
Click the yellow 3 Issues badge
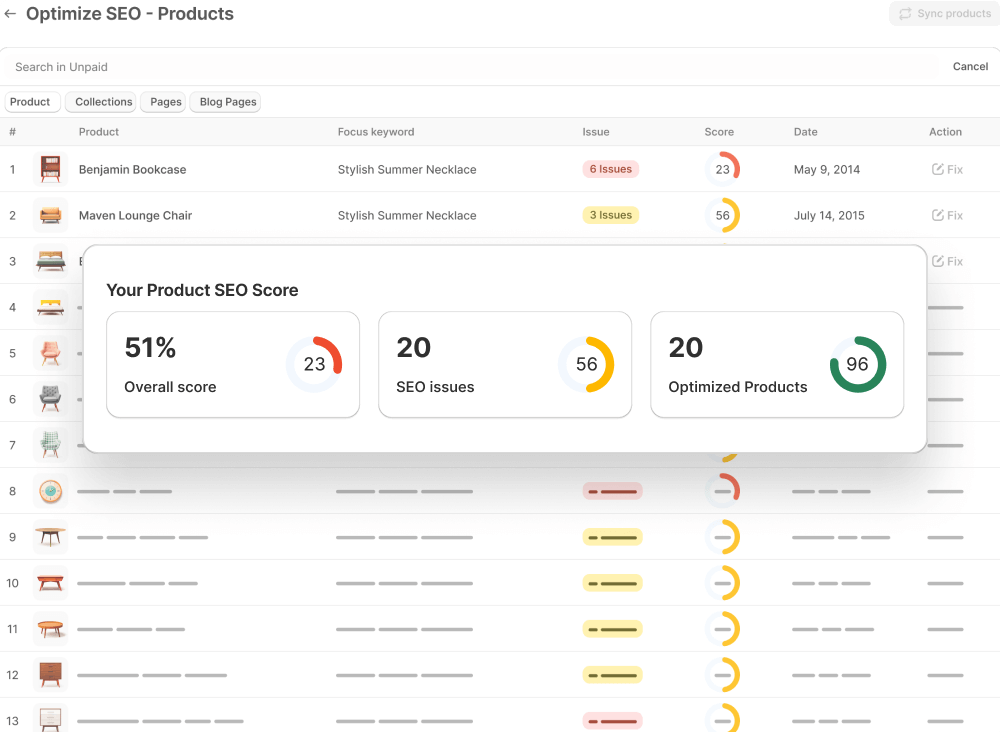click(x=610, y=215)
